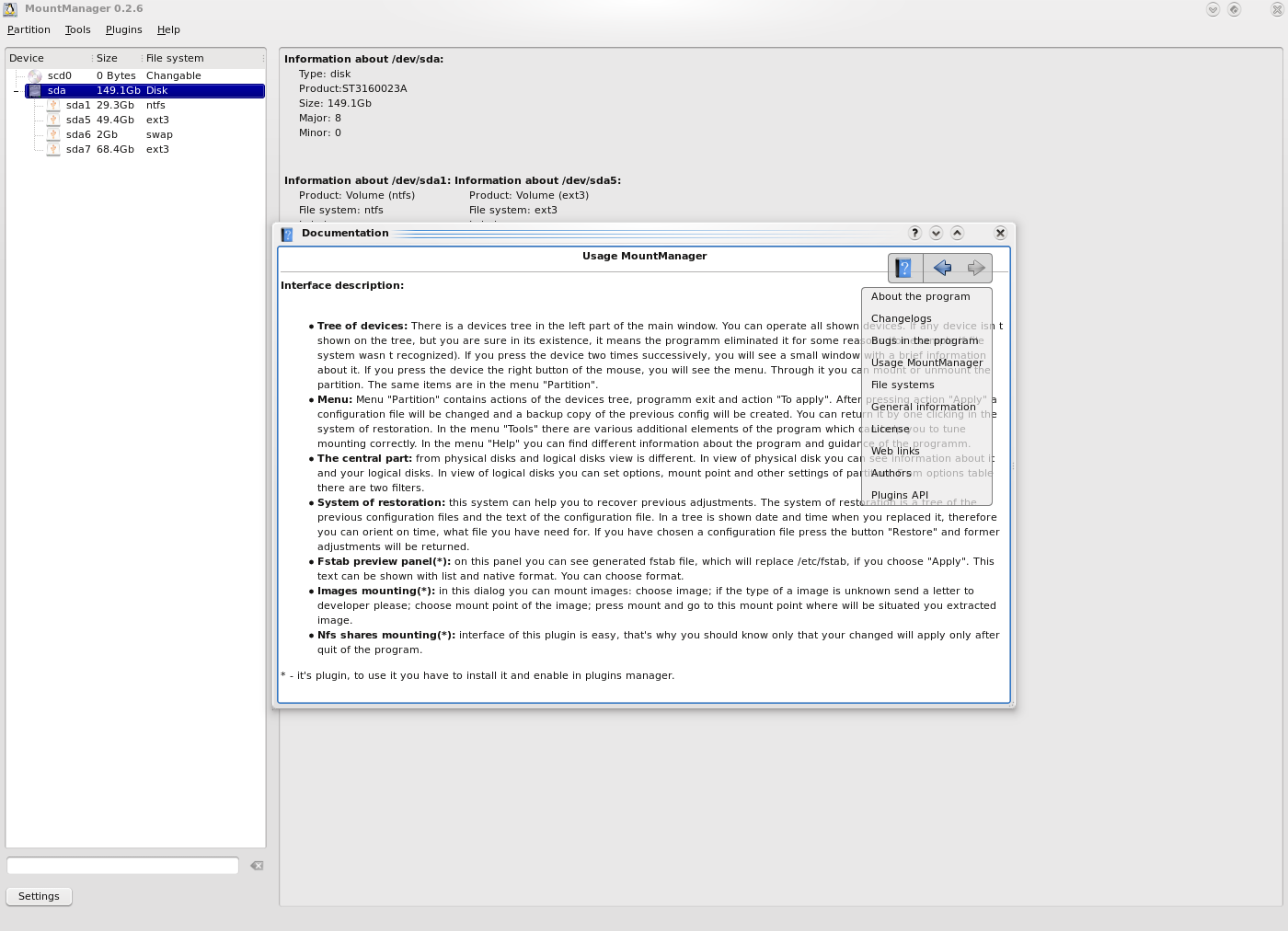1288x931 pixels.
Task: Go back with the blue arrow
Action: (x=942, y=268)
